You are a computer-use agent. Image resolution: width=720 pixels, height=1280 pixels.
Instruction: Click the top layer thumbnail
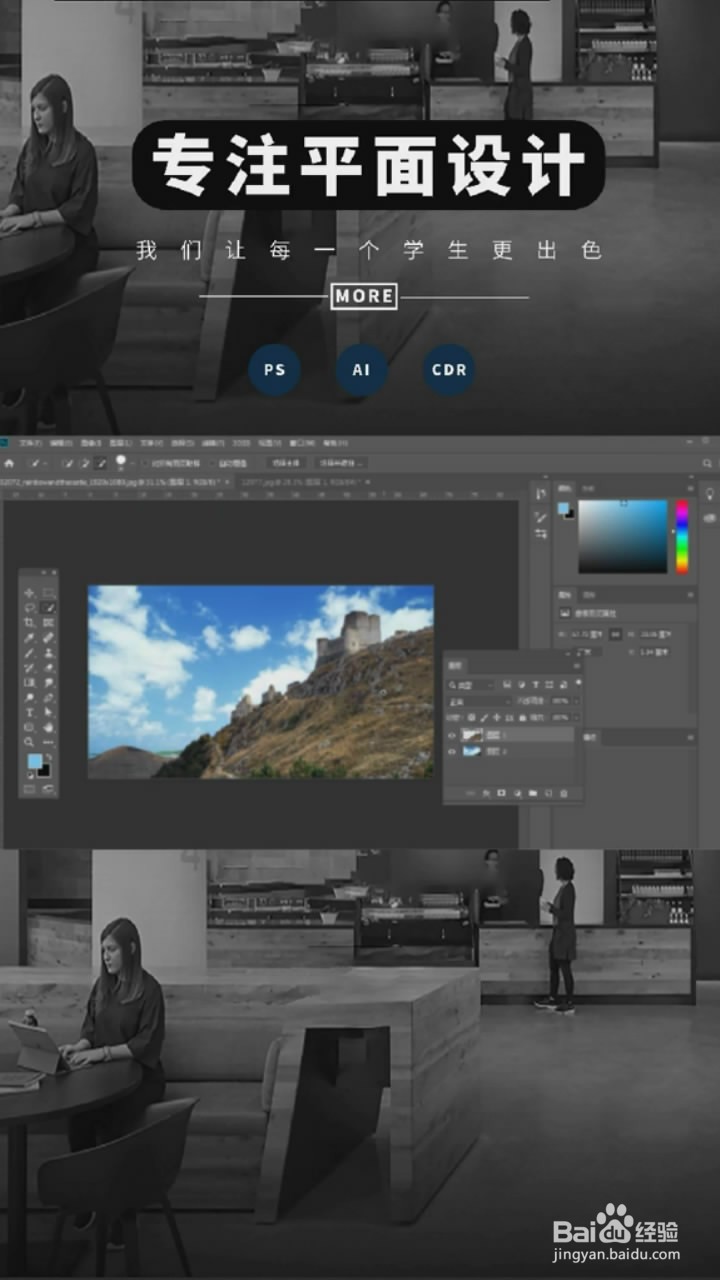point(472,735)
